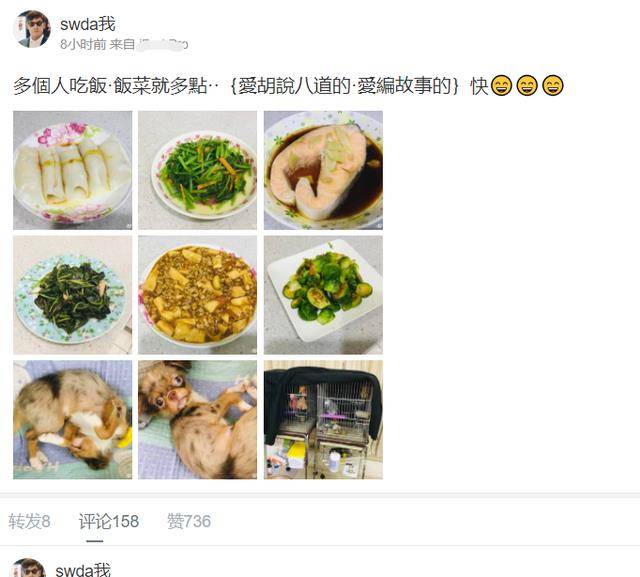The height and width of the screenshot is (577, 640).
Task: View the steamed salmon steak photo
Action: 323,170
